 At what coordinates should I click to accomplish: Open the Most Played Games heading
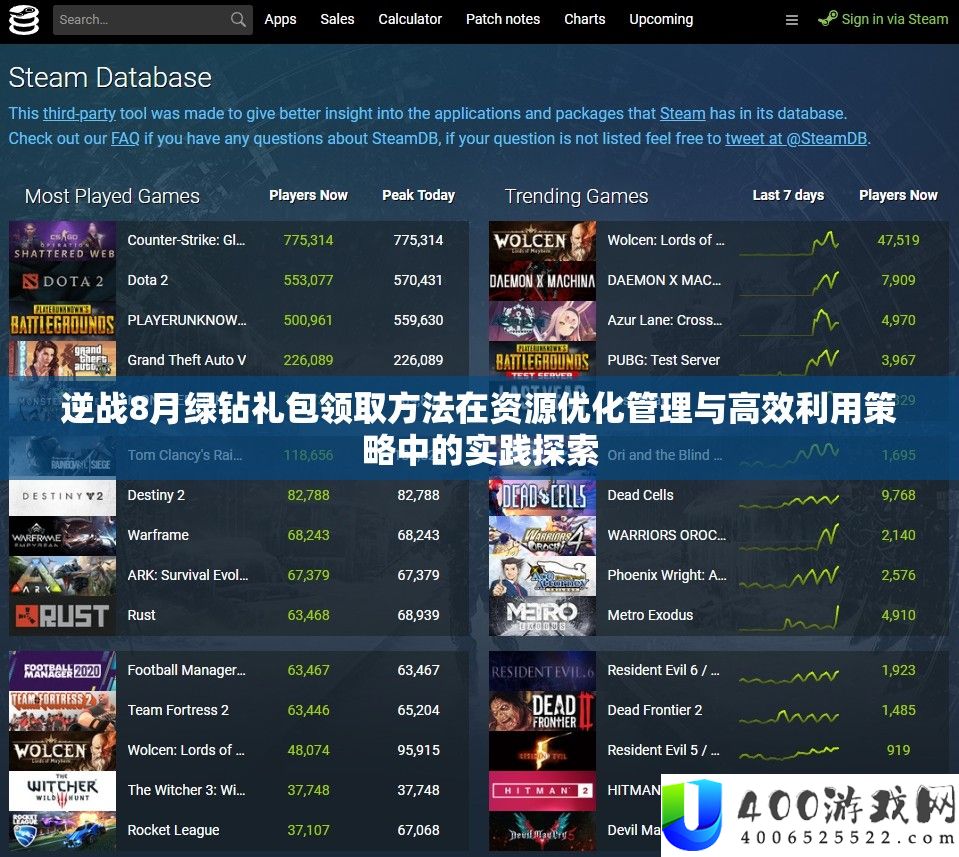112,196
